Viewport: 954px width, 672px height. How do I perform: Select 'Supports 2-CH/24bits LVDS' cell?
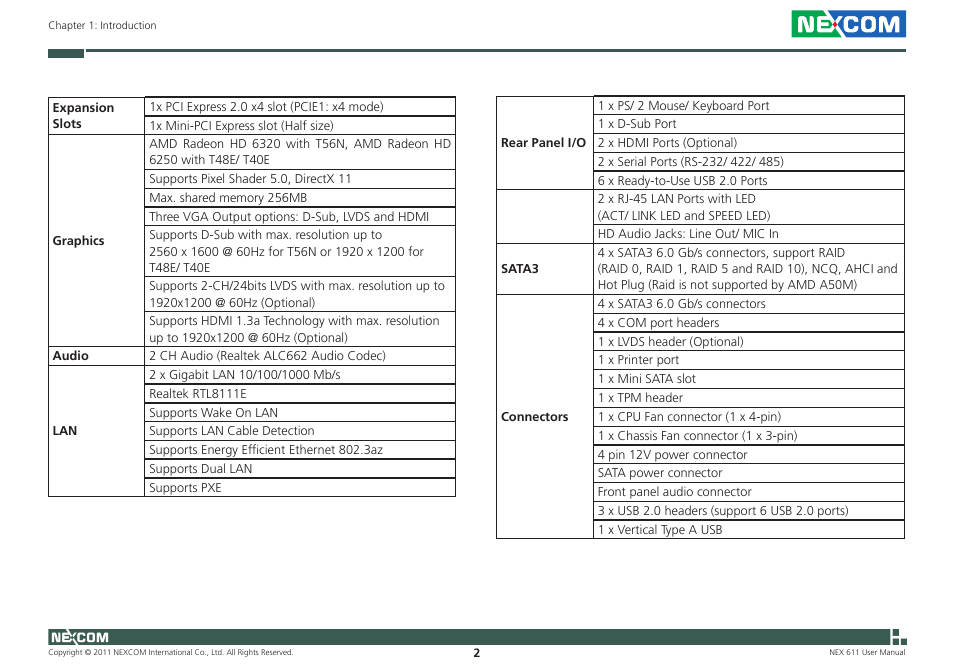[300, 294]
